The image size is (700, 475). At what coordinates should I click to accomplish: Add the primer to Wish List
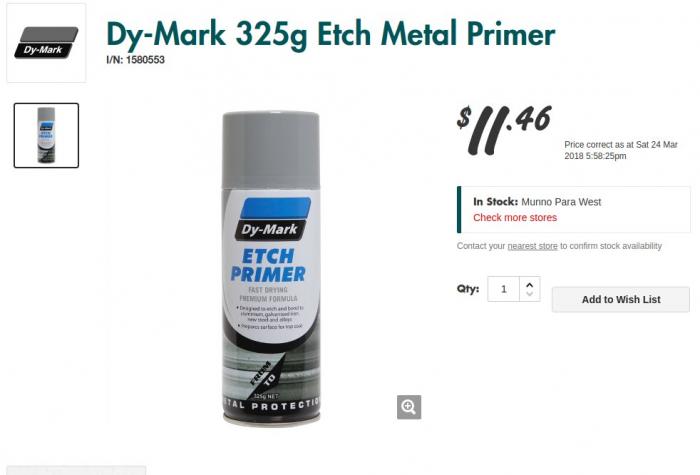[x=621, y=300]
